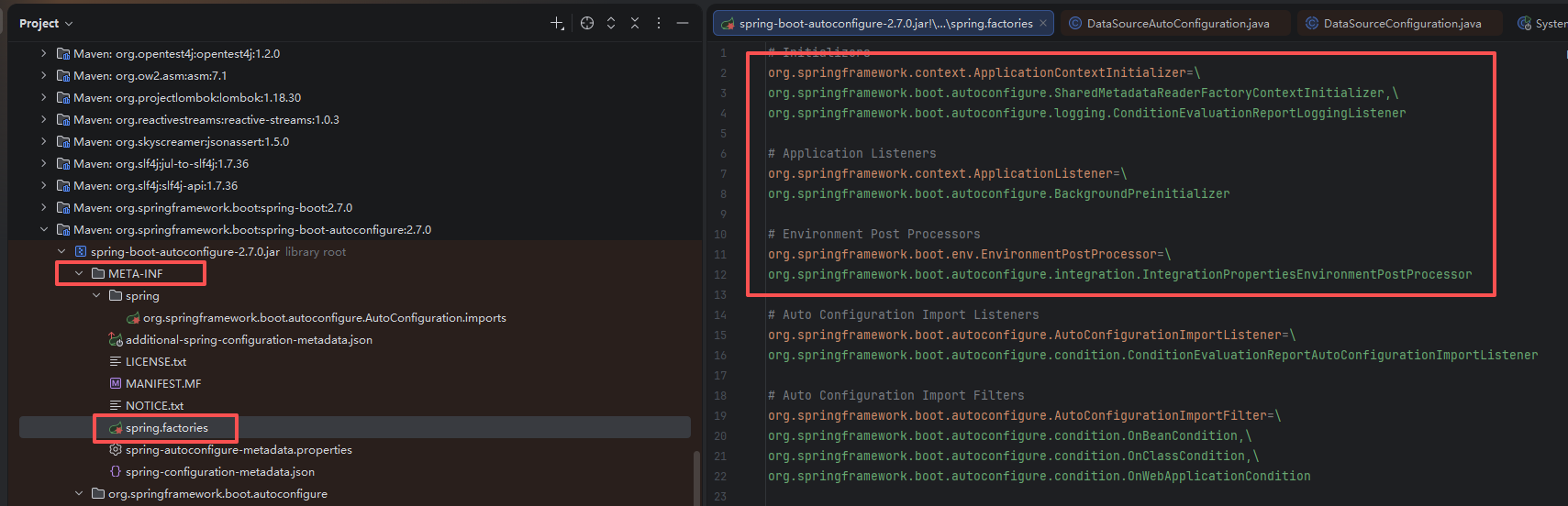The width and height of the screenshot is (1568, 506).
Task: Open the Project view dropdown
Action: [46, 23]
